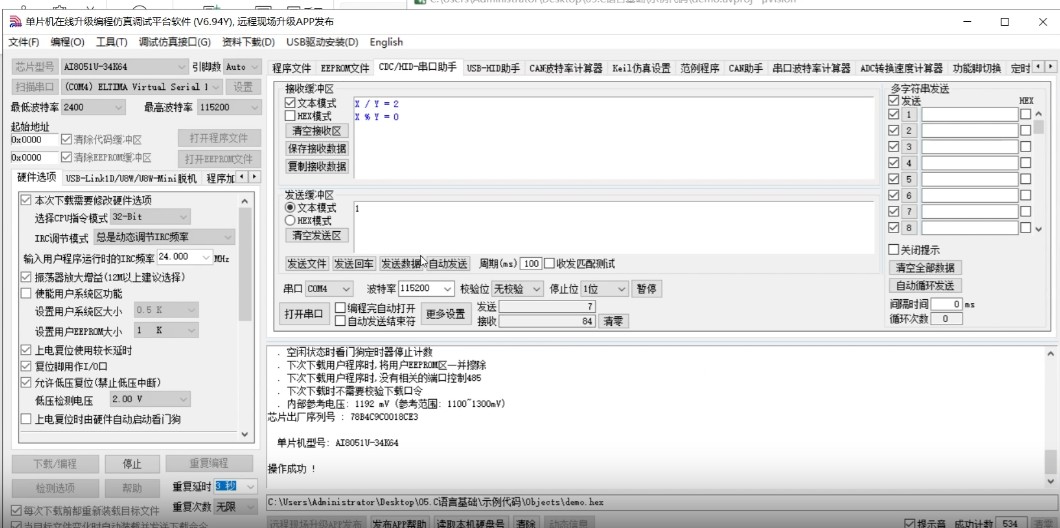This screenshot has width=1060, height=528.
Task: Switch to the 串口波特率计算器 tab
Action: pos(811,68)
